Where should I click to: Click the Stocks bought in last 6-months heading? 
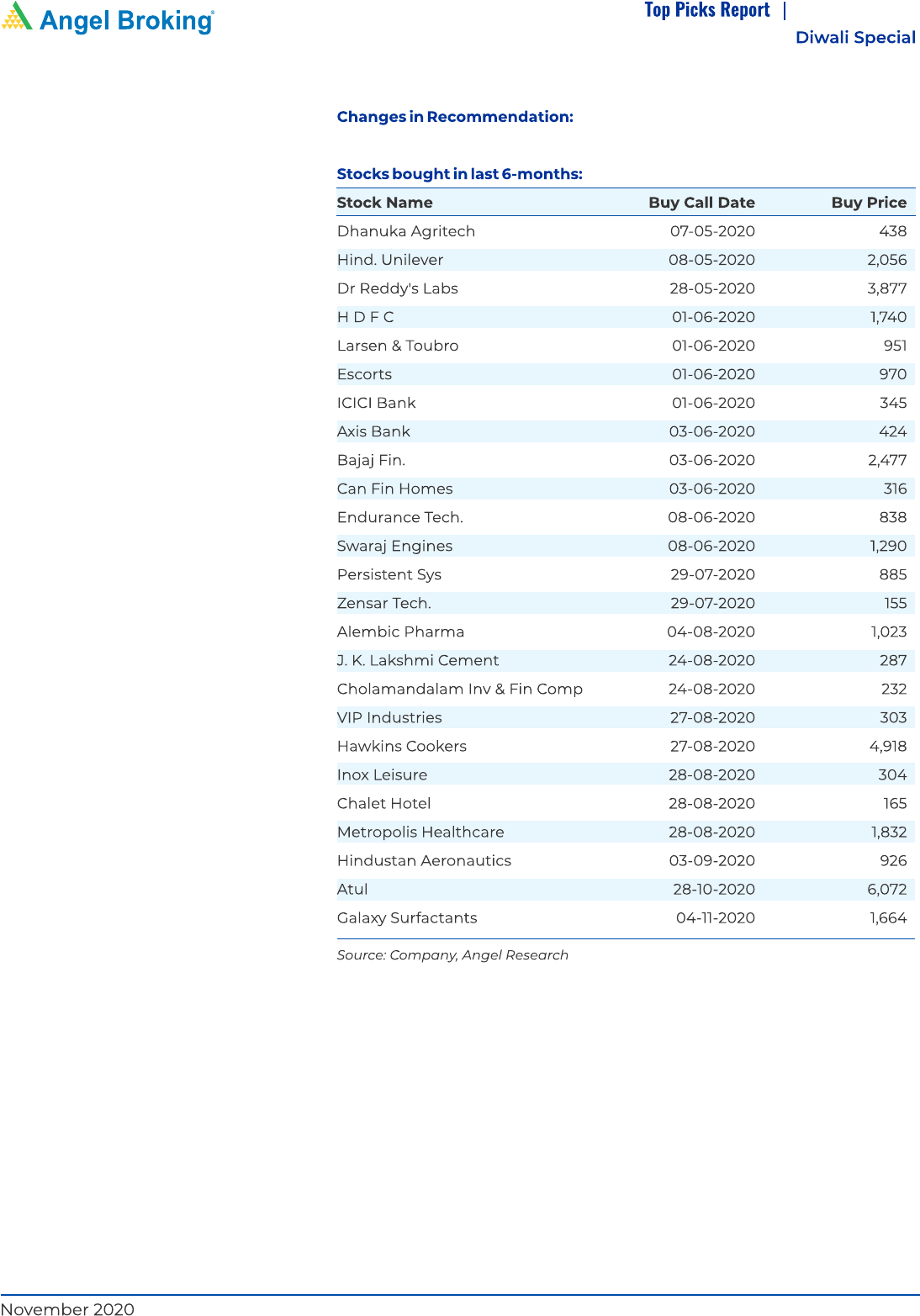(459, 174)
